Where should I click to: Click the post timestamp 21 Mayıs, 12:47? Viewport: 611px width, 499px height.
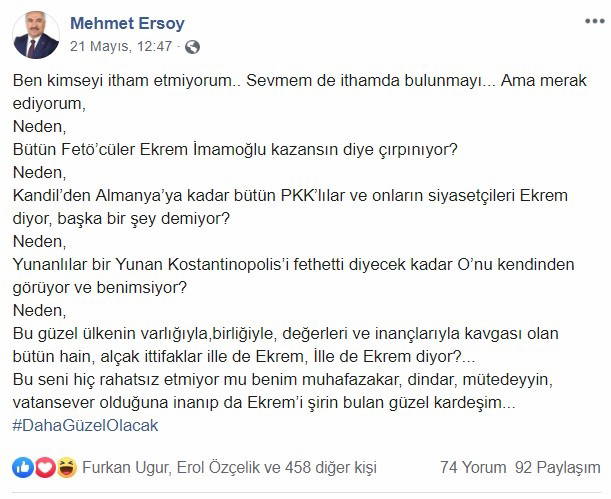(120, 47)
